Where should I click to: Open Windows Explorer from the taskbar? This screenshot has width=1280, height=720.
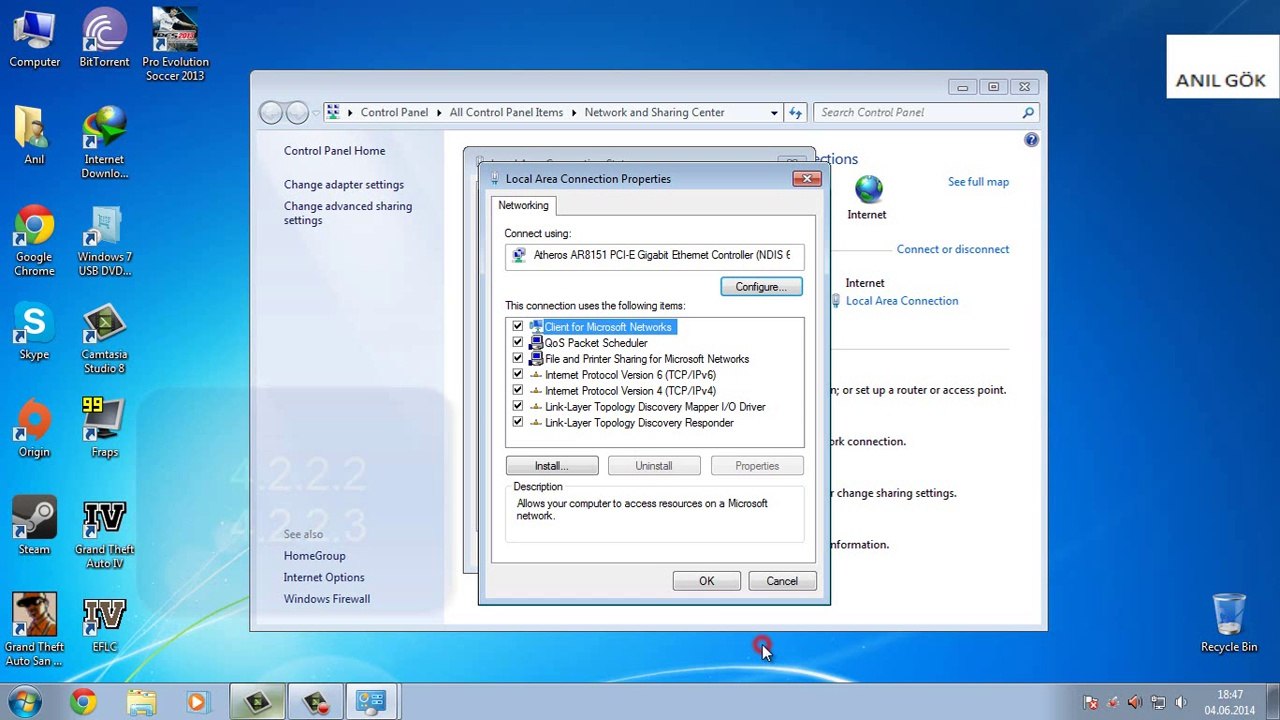coord(141,702)
